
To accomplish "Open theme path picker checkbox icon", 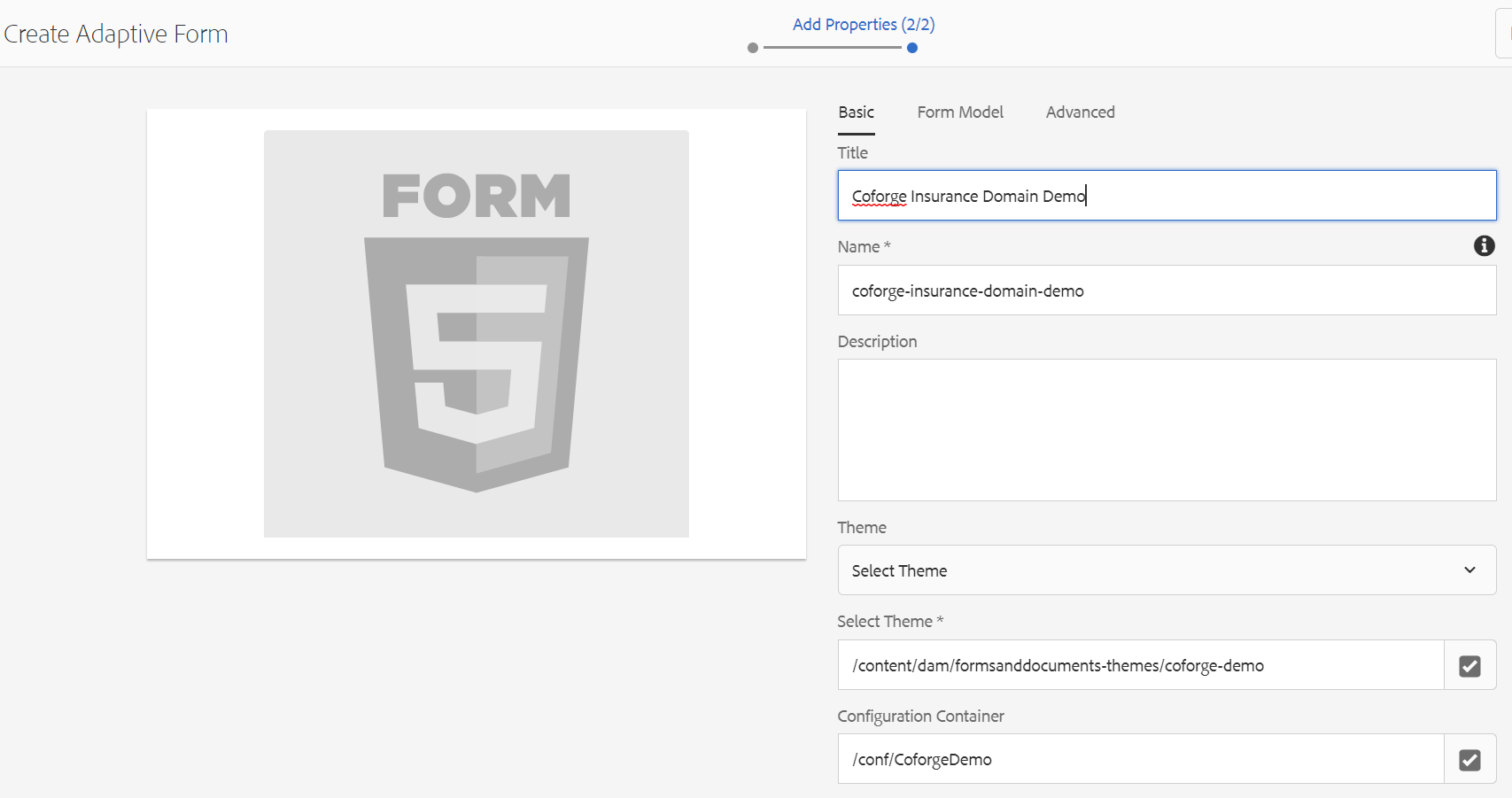I will coord(1469,665).
